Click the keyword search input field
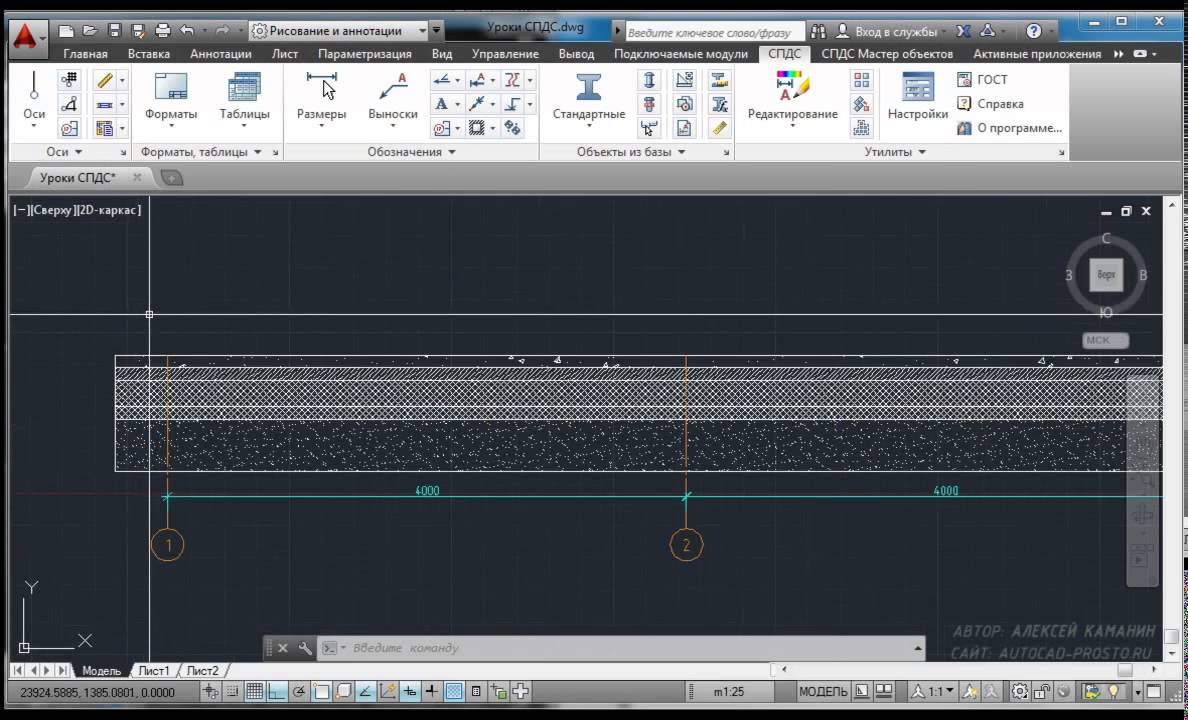The width and height of the screenshot is (1188, 720). coord(714,33)
